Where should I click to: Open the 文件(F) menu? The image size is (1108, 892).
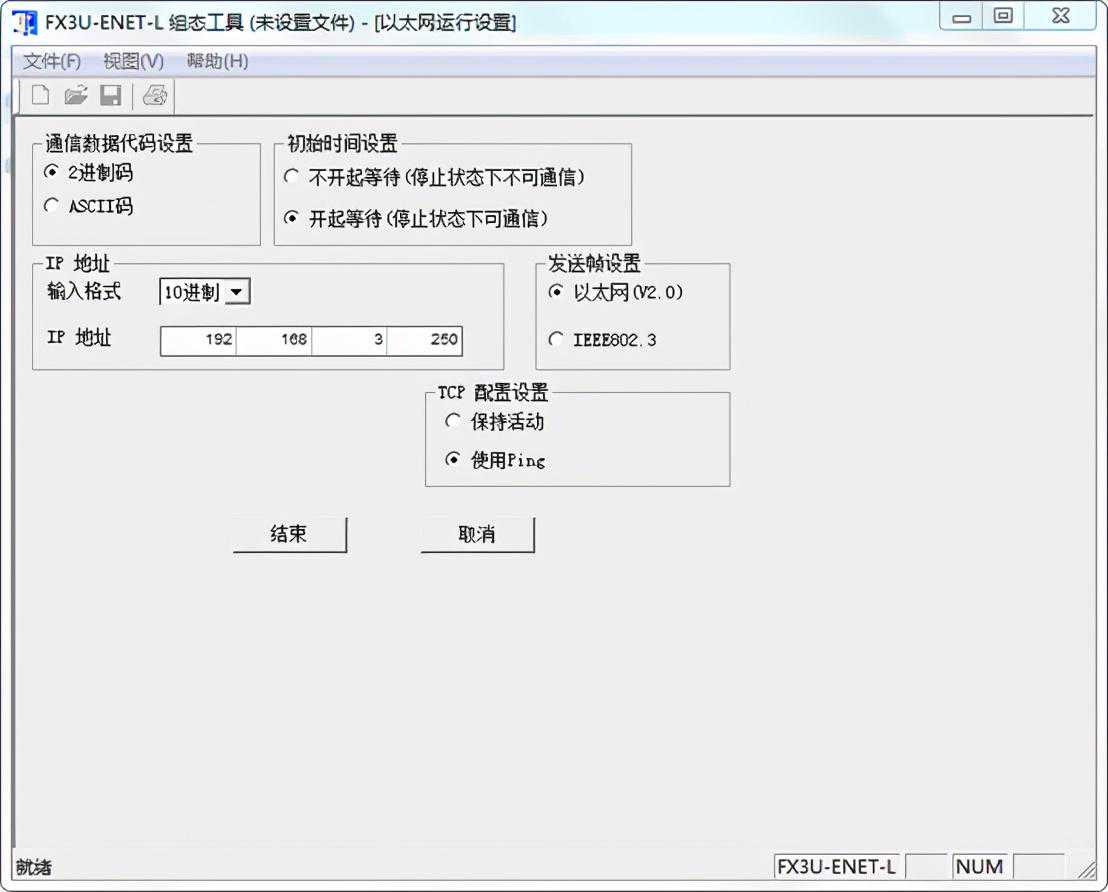coord(51,61)
